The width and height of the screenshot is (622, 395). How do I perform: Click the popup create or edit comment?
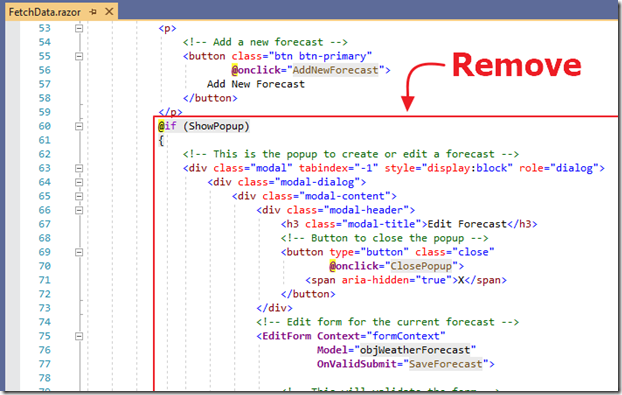coord(351,154)
